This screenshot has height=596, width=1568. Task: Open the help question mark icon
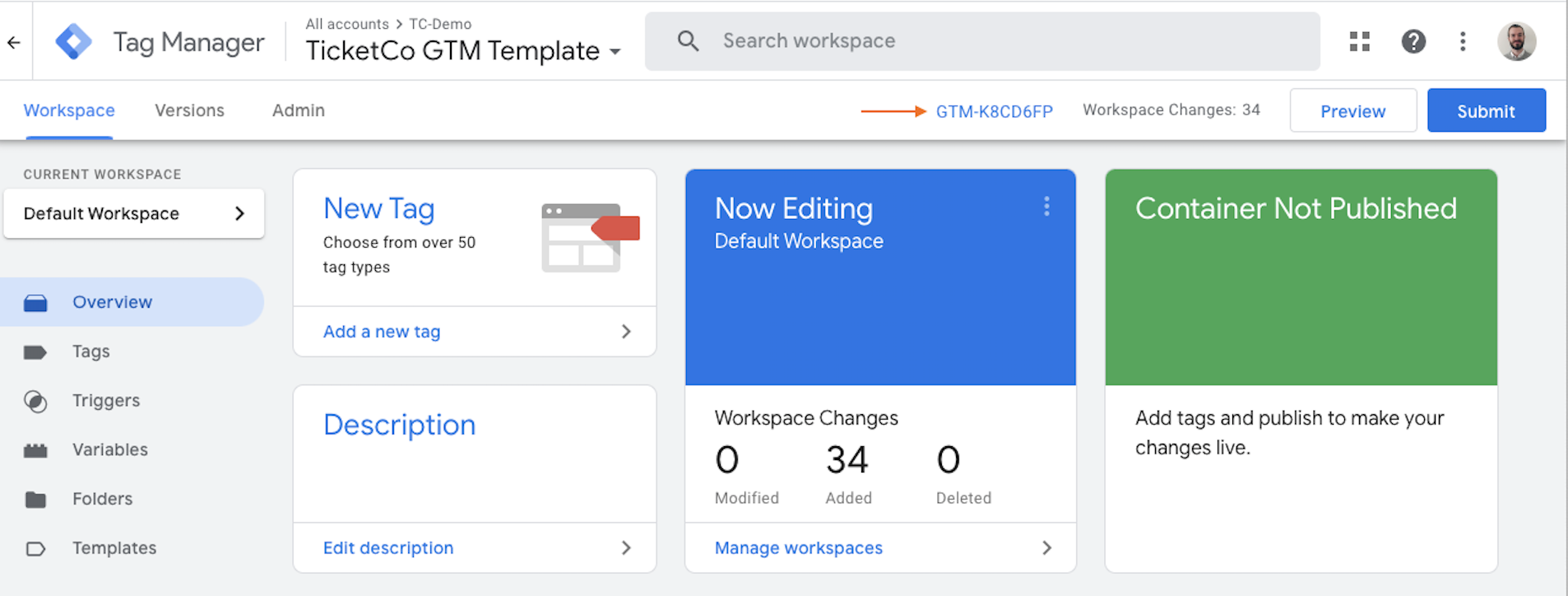click(1413, 41)
